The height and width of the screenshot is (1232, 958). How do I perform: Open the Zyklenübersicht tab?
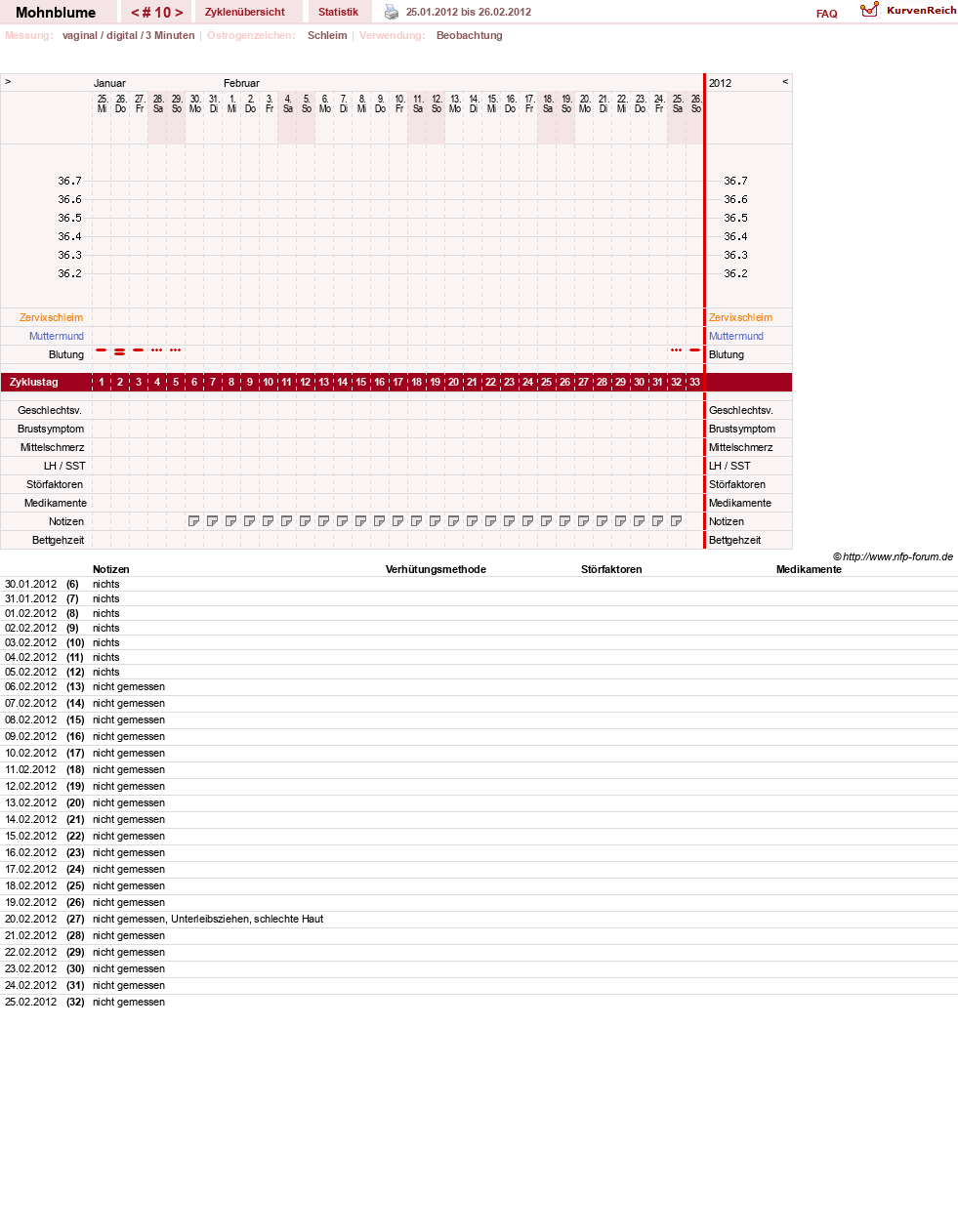click(x=245, y=12)
